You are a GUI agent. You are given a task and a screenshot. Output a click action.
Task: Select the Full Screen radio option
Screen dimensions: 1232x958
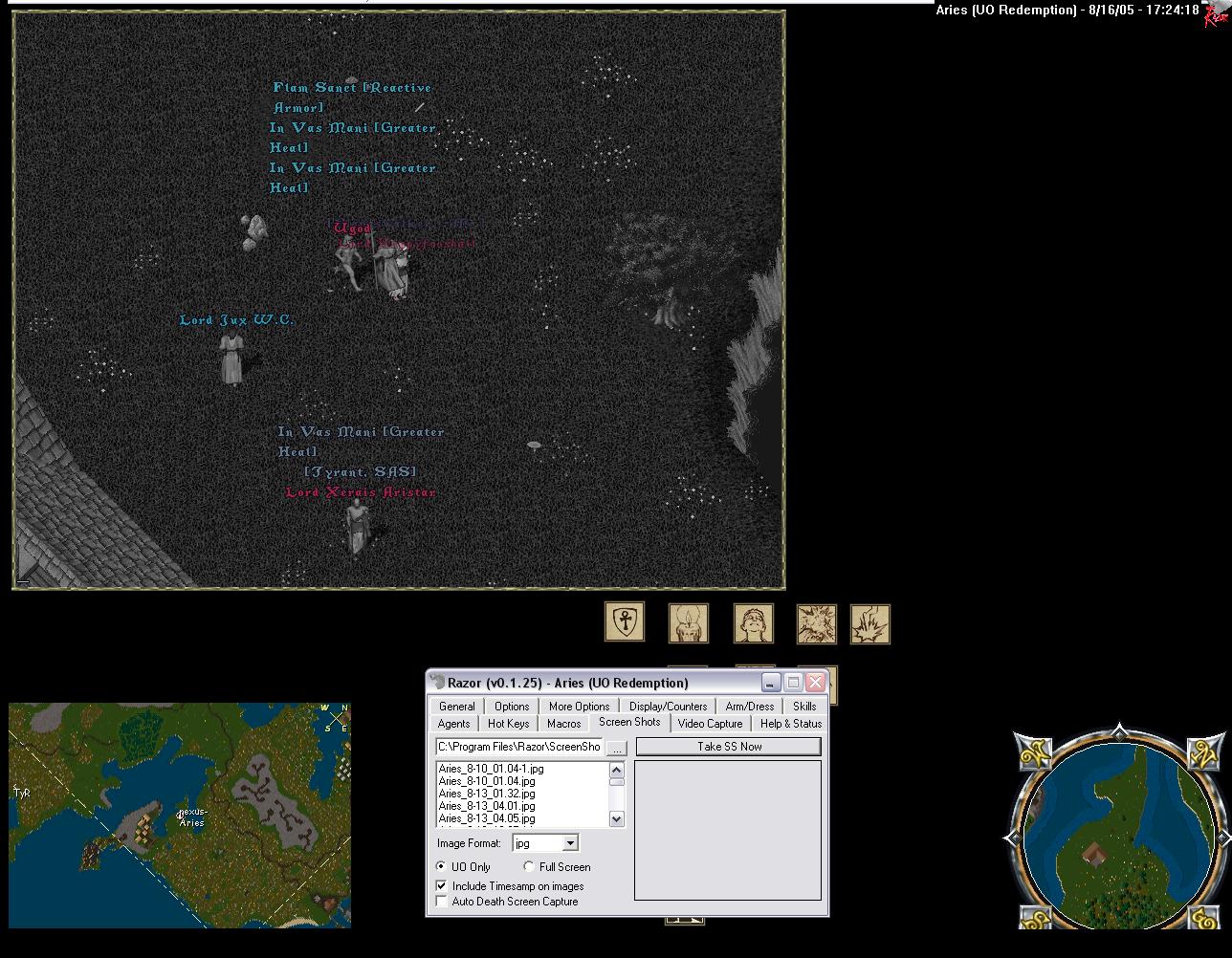[x=529, y=867]
